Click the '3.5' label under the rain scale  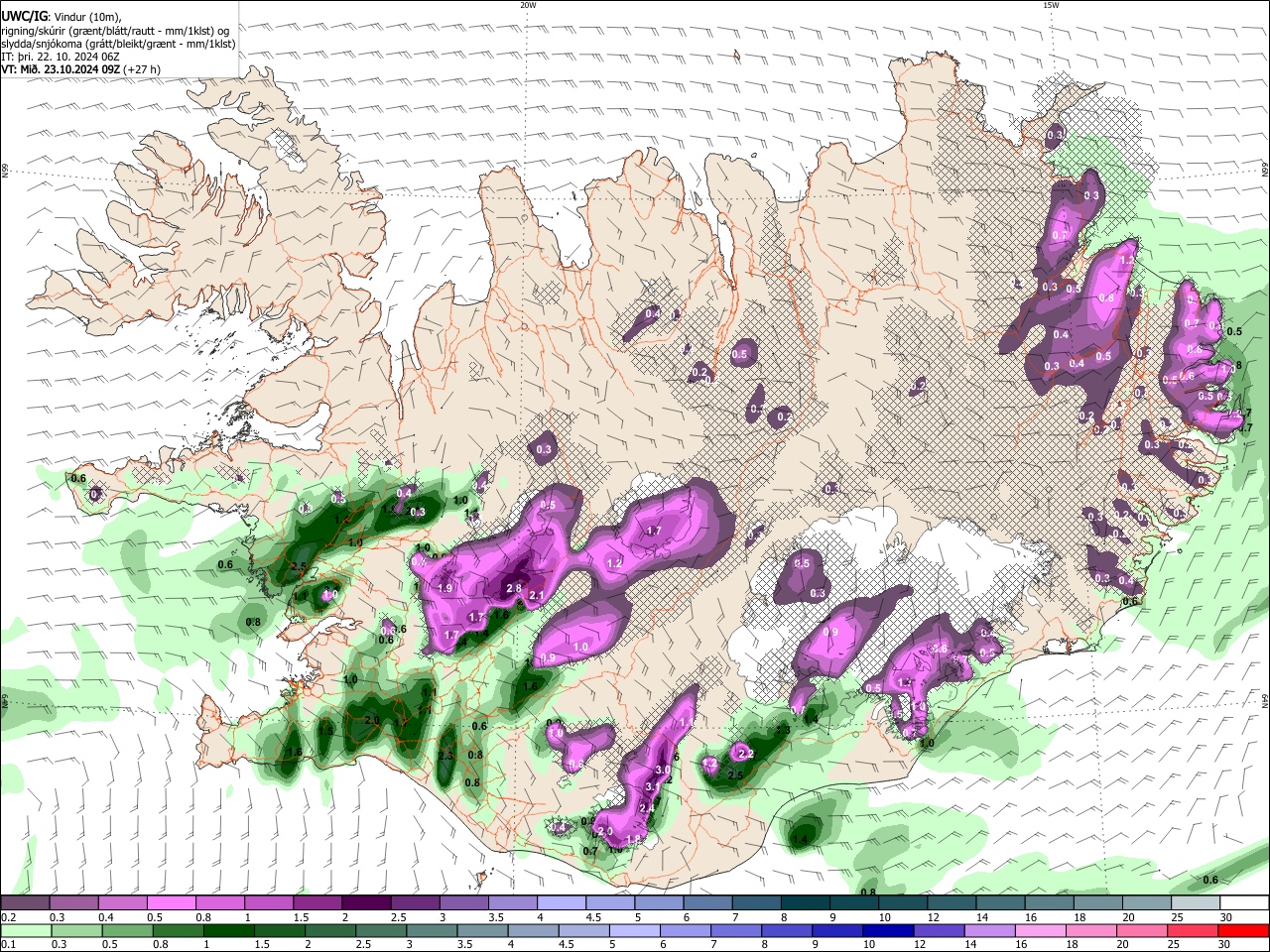(464, 943)
